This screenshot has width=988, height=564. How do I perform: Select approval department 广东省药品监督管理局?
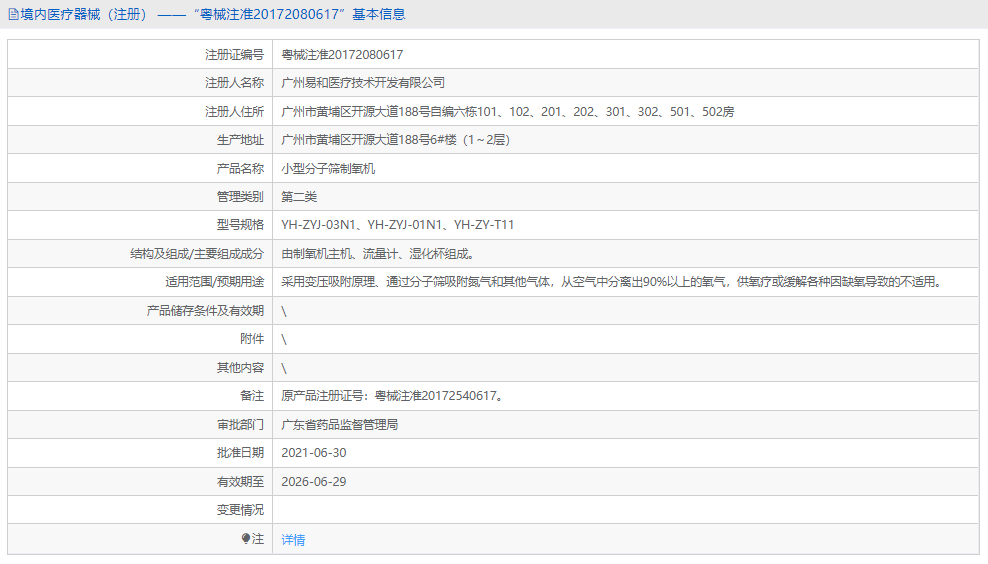340,425
